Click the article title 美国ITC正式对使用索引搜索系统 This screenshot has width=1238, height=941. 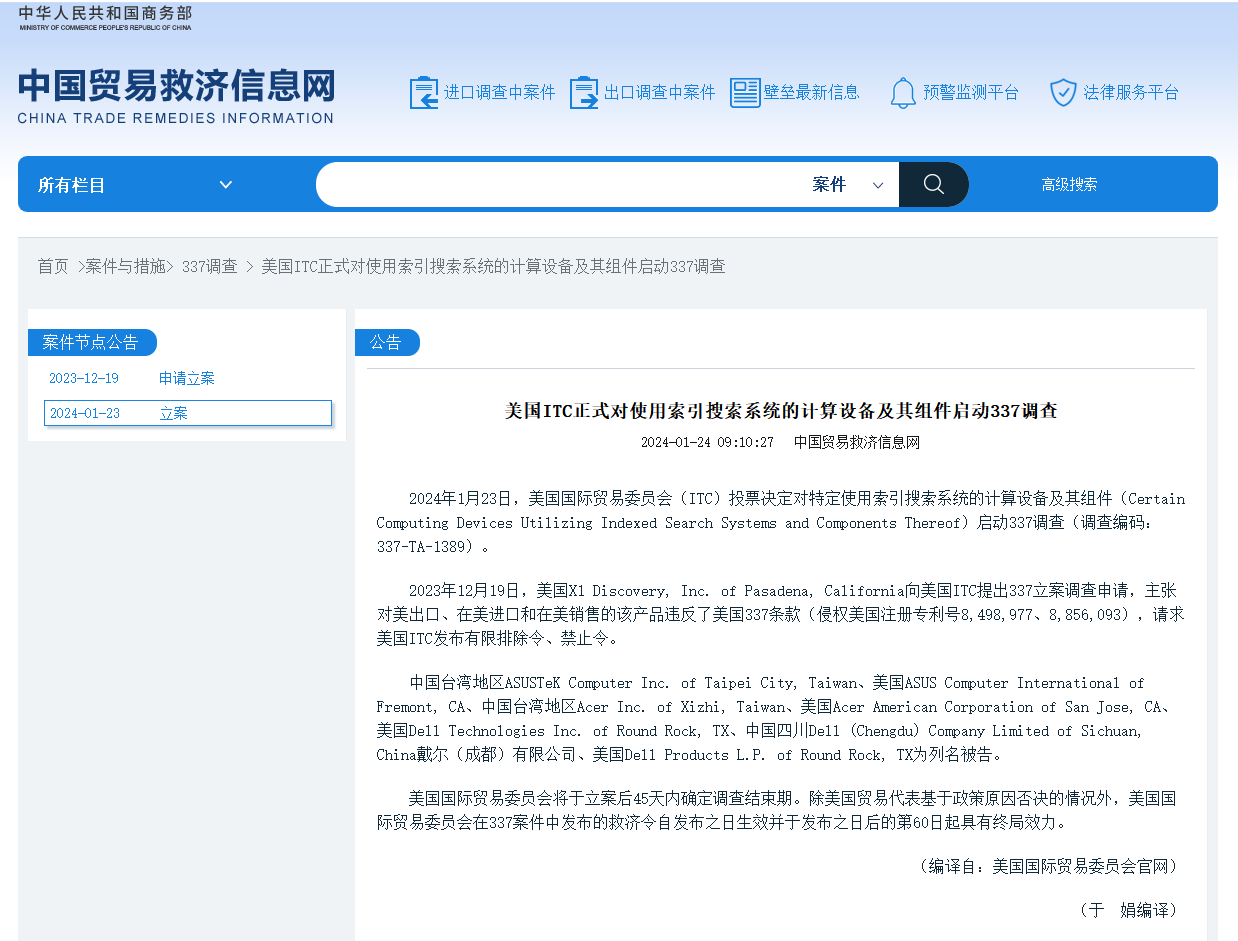pyautogui.click(x=781, y=411)
